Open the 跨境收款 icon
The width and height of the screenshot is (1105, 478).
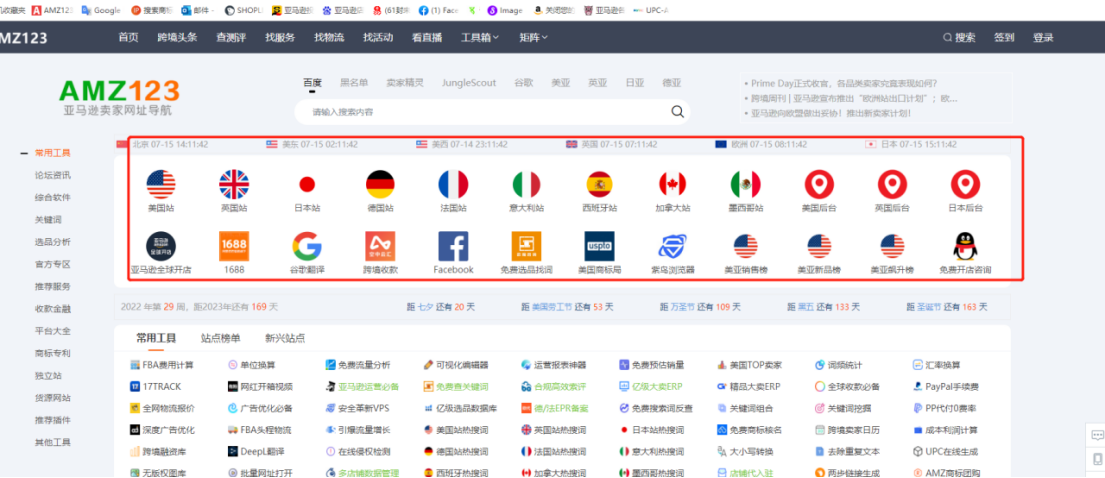point(380,246)
